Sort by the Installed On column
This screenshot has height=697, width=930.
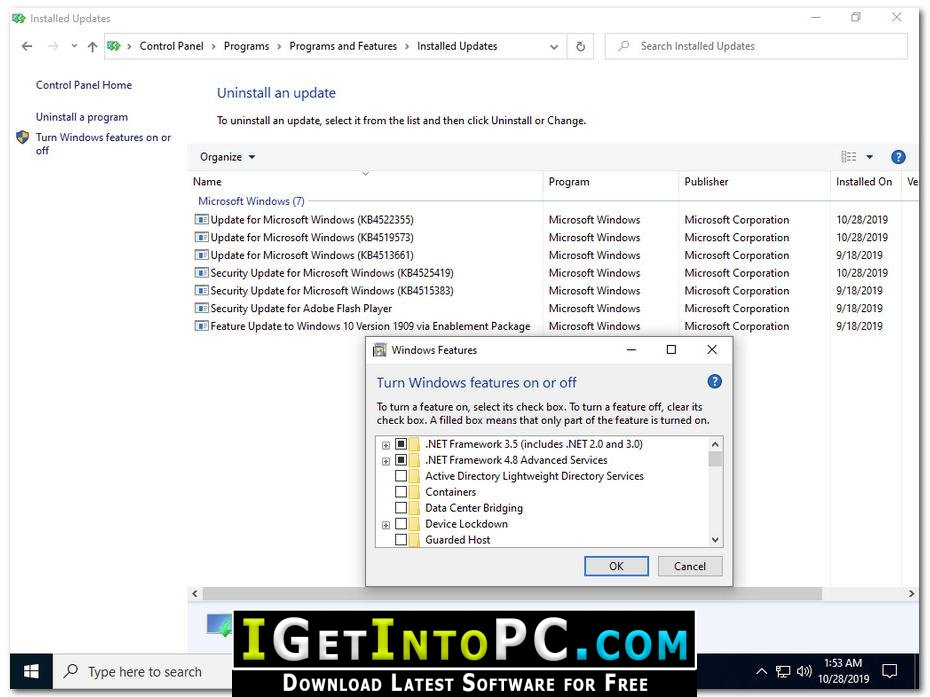click(x=865, y=182)
